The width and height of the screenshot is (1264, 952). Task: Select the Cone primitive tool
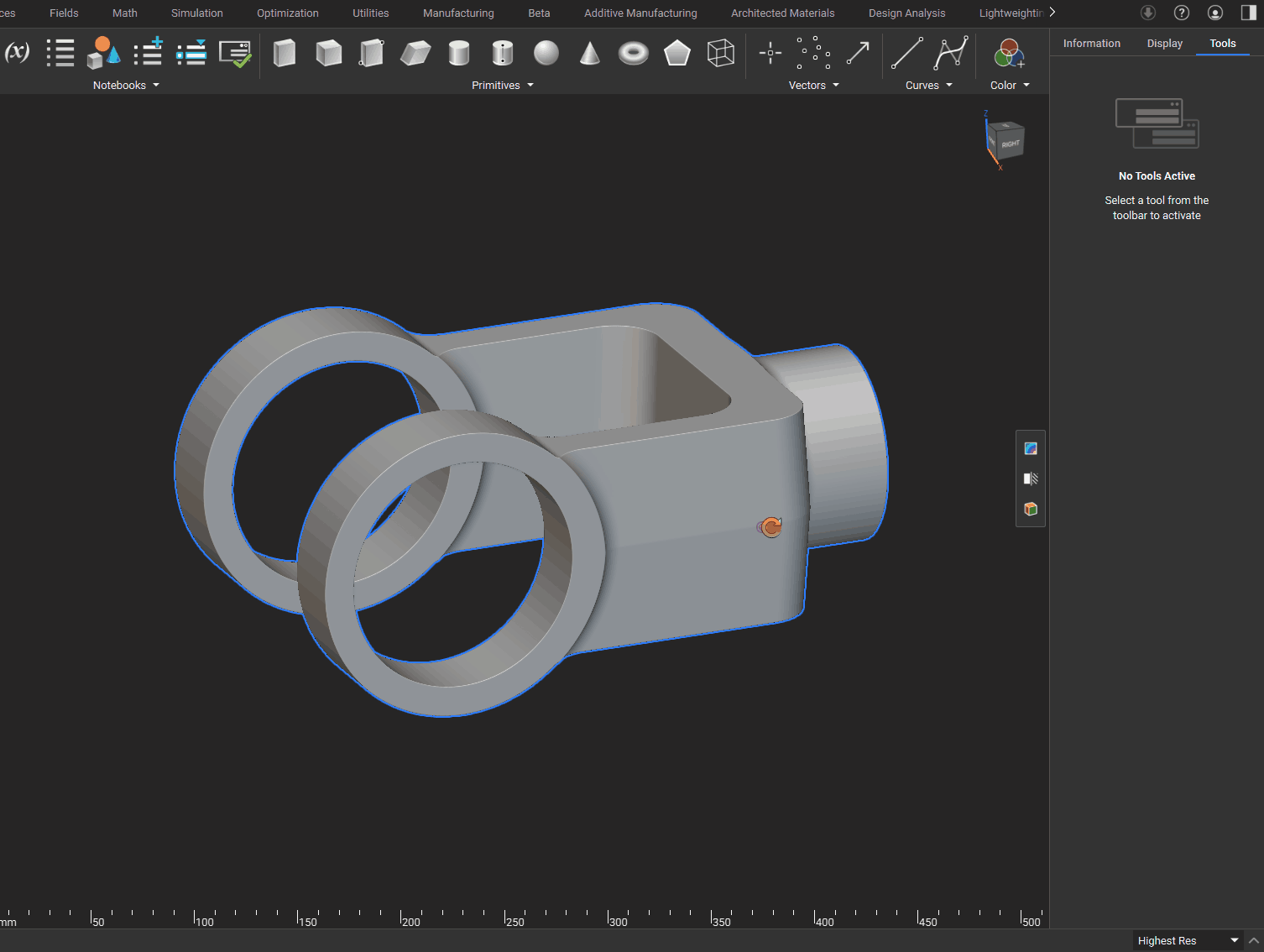coord(590,53)
